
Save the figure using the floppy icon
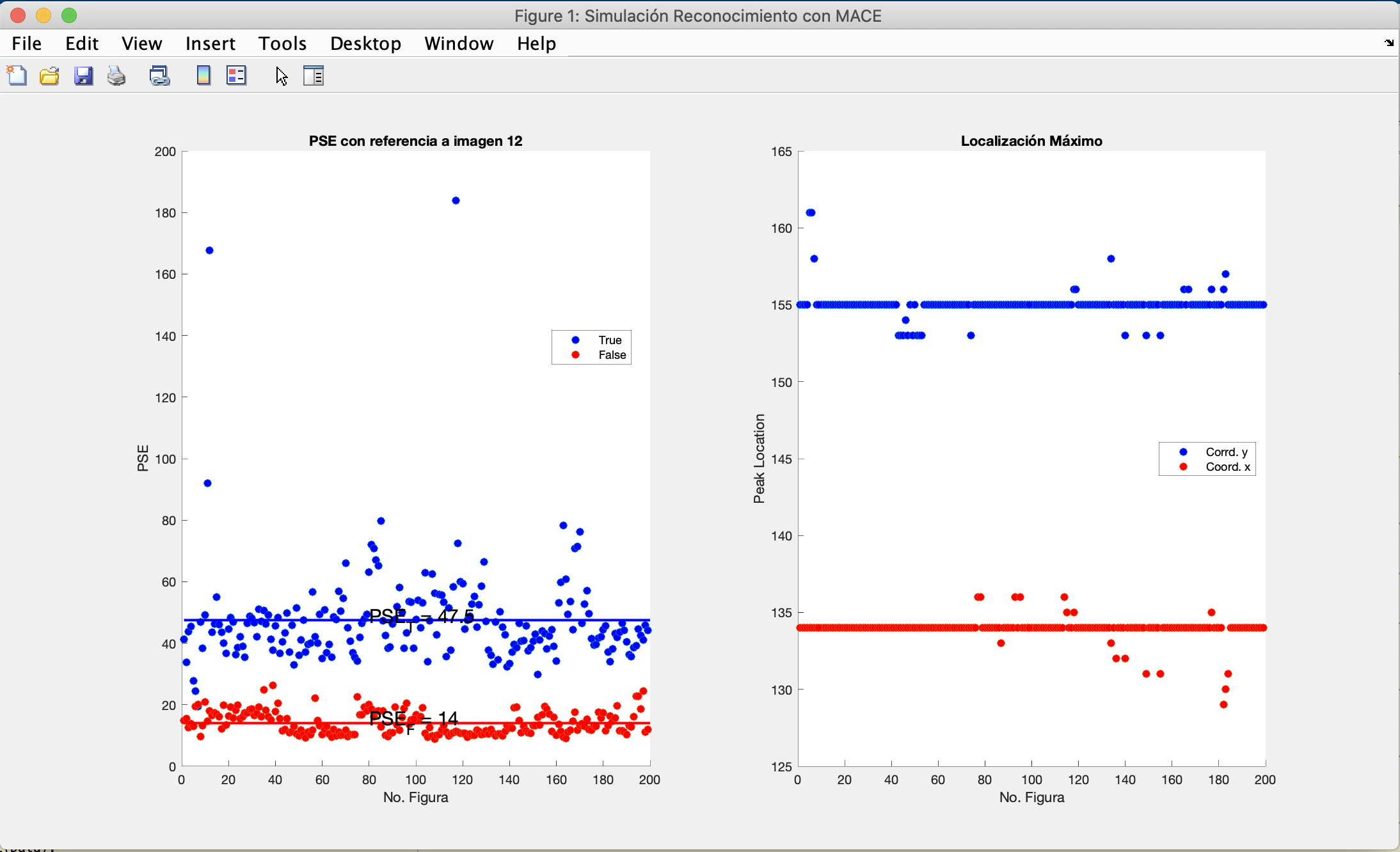pyautogui.click(x=83, y=76)
